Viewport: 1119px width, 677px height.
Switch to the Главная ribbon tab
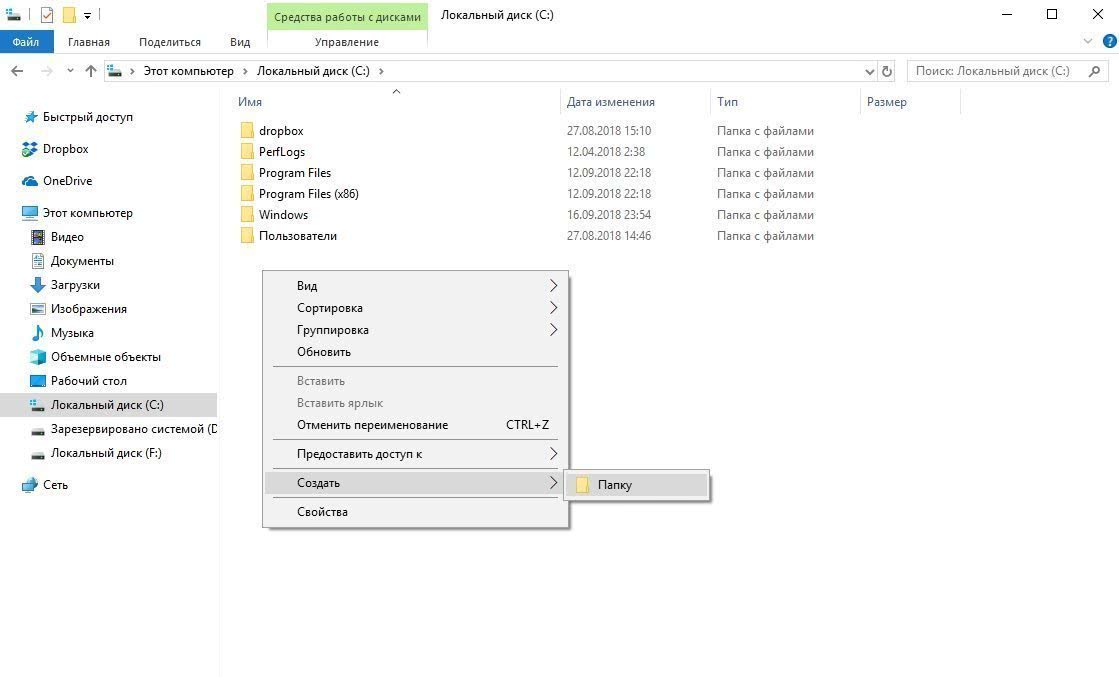89,42
